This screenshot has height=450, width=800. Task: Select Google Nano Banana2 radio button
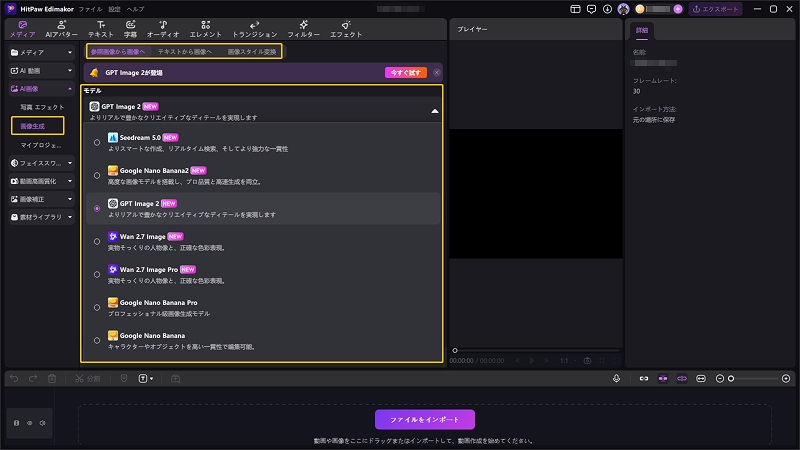97,176
